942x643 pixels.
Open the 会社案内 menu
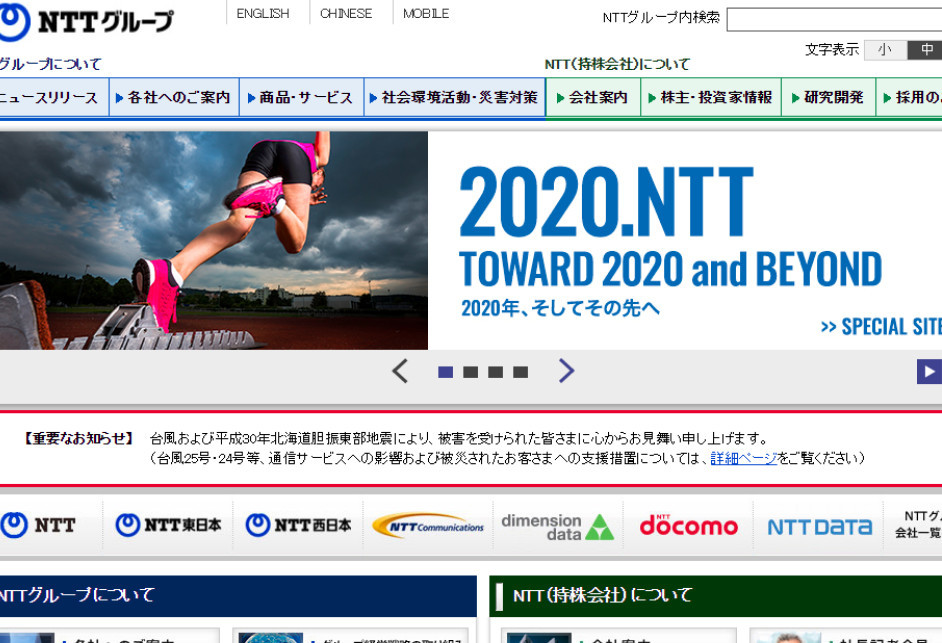pos(594,97)
